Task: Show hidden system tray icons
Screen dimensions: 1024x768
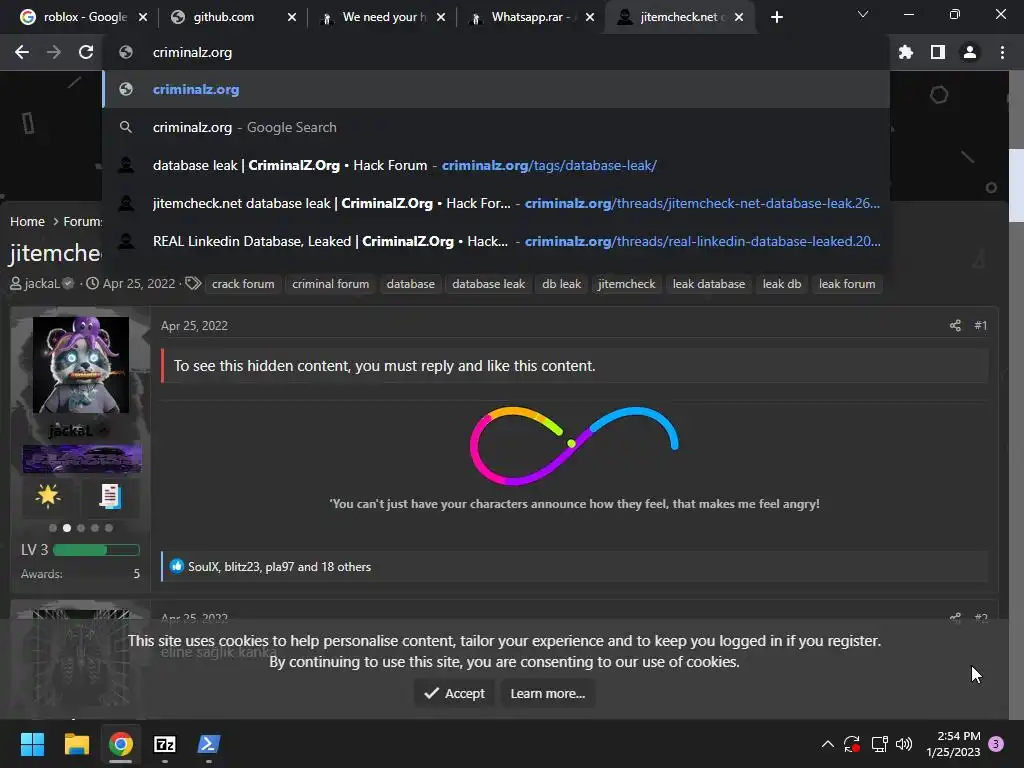Action: click(x=827, y=744)
